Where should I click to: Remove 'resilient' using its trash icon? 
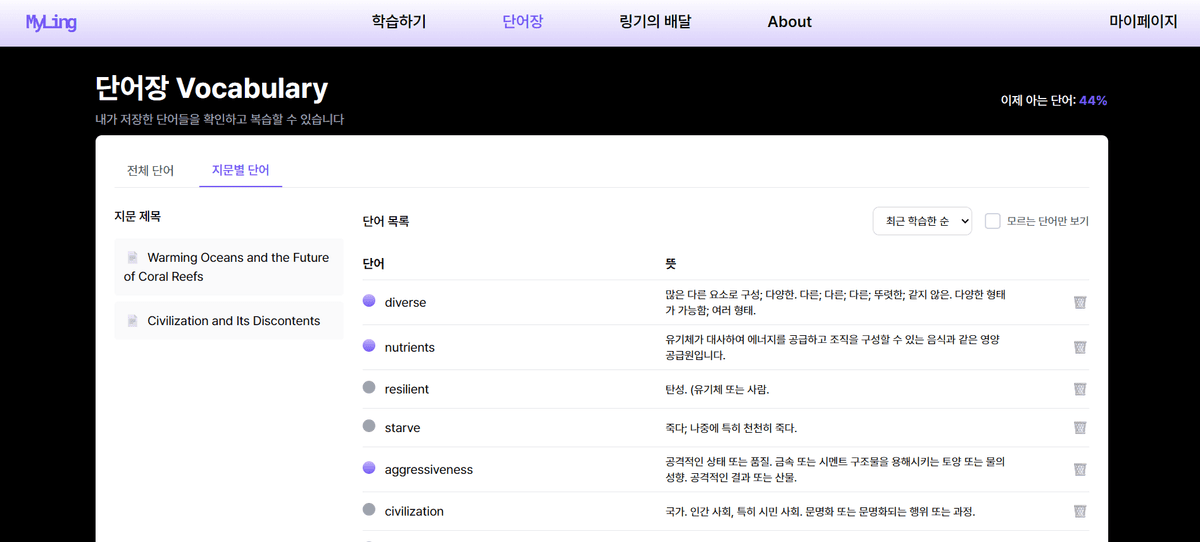[1080, 389]
